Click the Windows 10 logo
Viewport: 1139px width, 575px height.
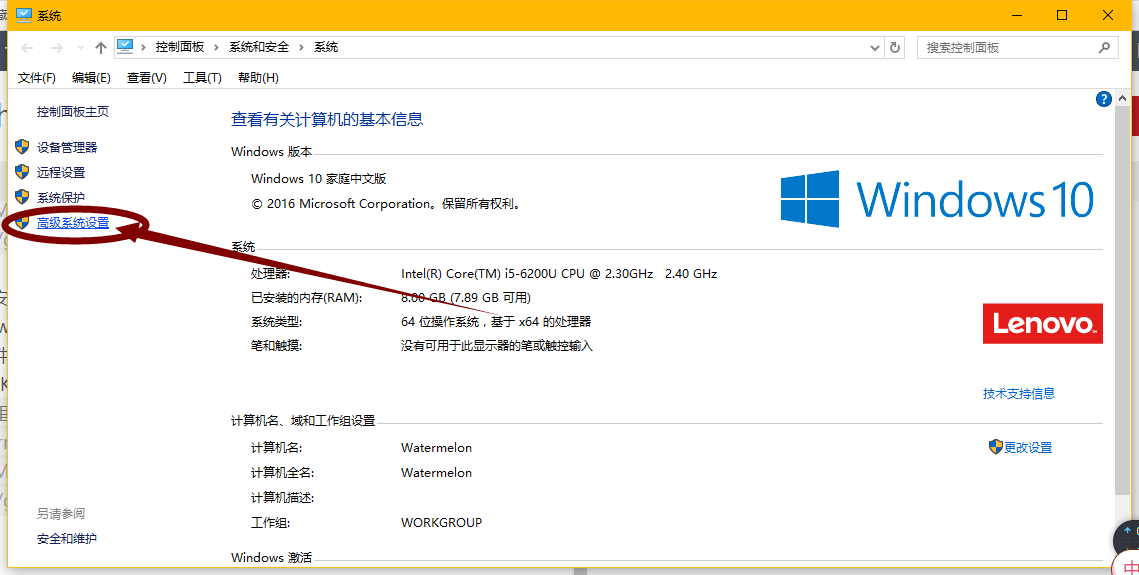pyautogui.click(x=938, y=198)
